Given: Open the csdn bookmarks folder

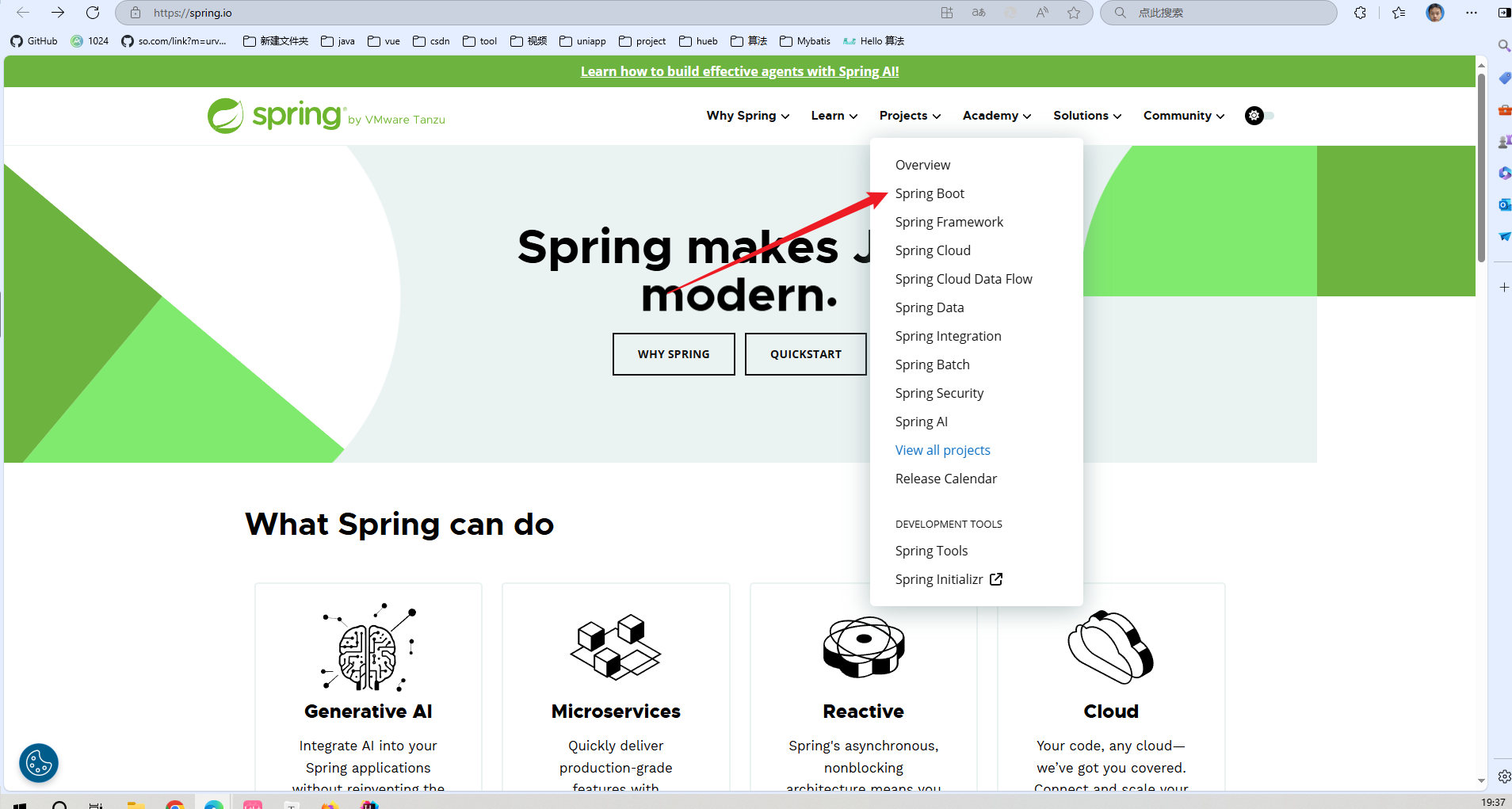Looking at the screenshot, I should coord(431,41).
